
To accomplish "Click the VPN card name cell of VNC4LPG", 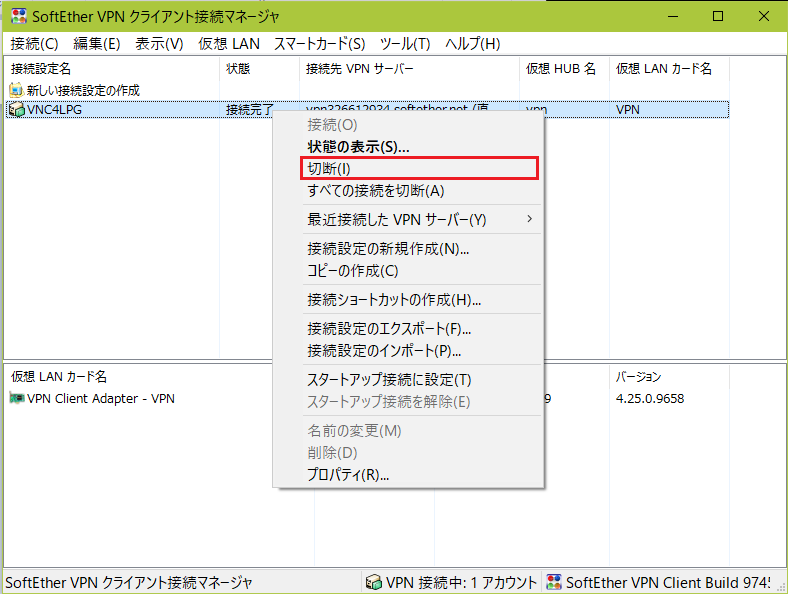I will [628, 110].
